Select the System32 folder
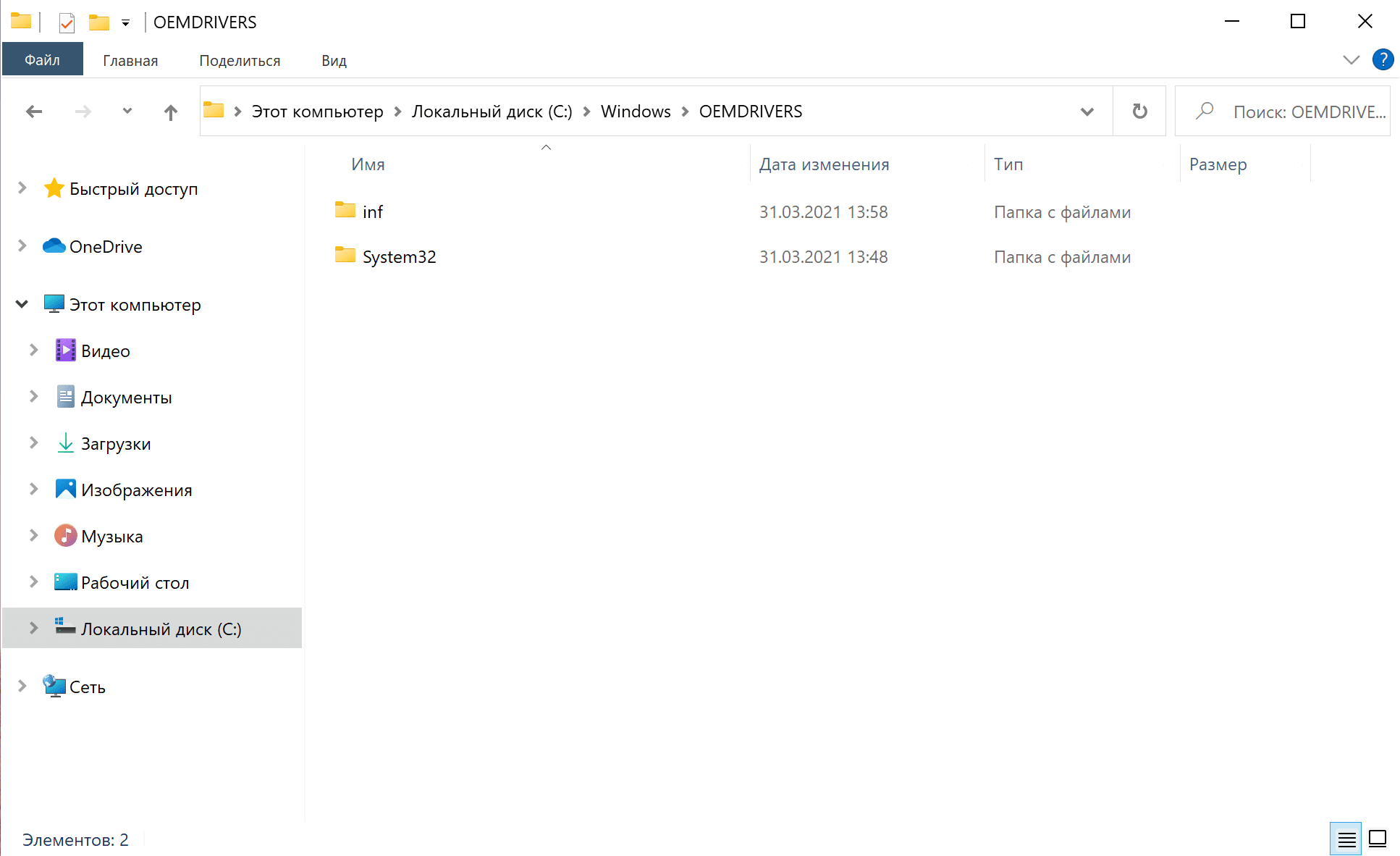This screenshot has height=856, width=1400. pos(399,256)
